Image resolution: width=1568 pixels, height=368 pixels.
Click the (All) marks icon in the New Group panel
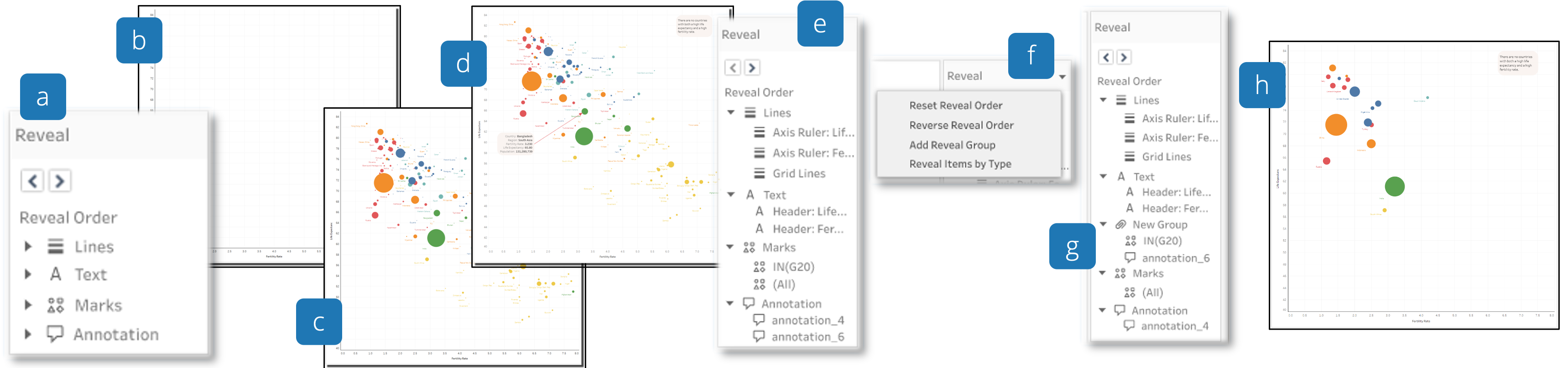[x=1130, y=293]
